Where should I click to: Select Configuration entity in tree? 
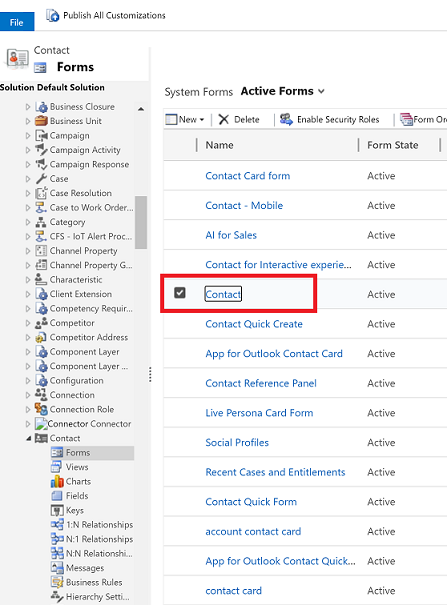tap(76, 380)
